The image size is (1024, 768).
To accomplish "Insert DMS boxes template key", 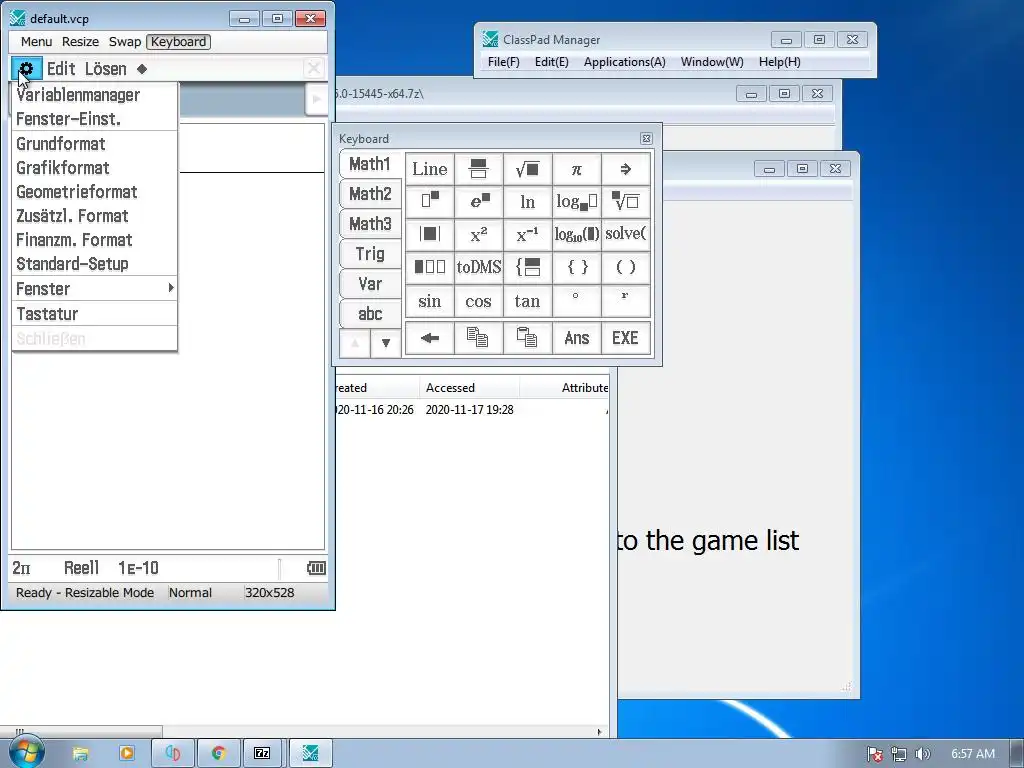I will coord(430,267).
